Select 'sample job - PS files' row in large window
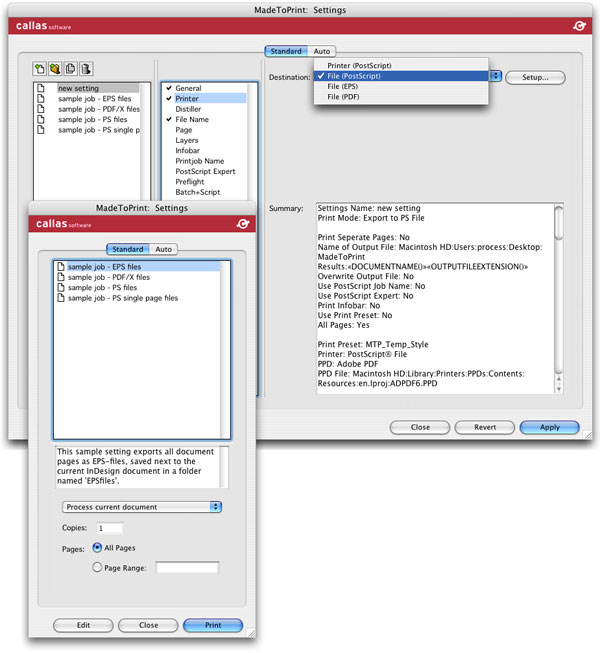The height and width of the screenshot is (653, 600). 92,120
